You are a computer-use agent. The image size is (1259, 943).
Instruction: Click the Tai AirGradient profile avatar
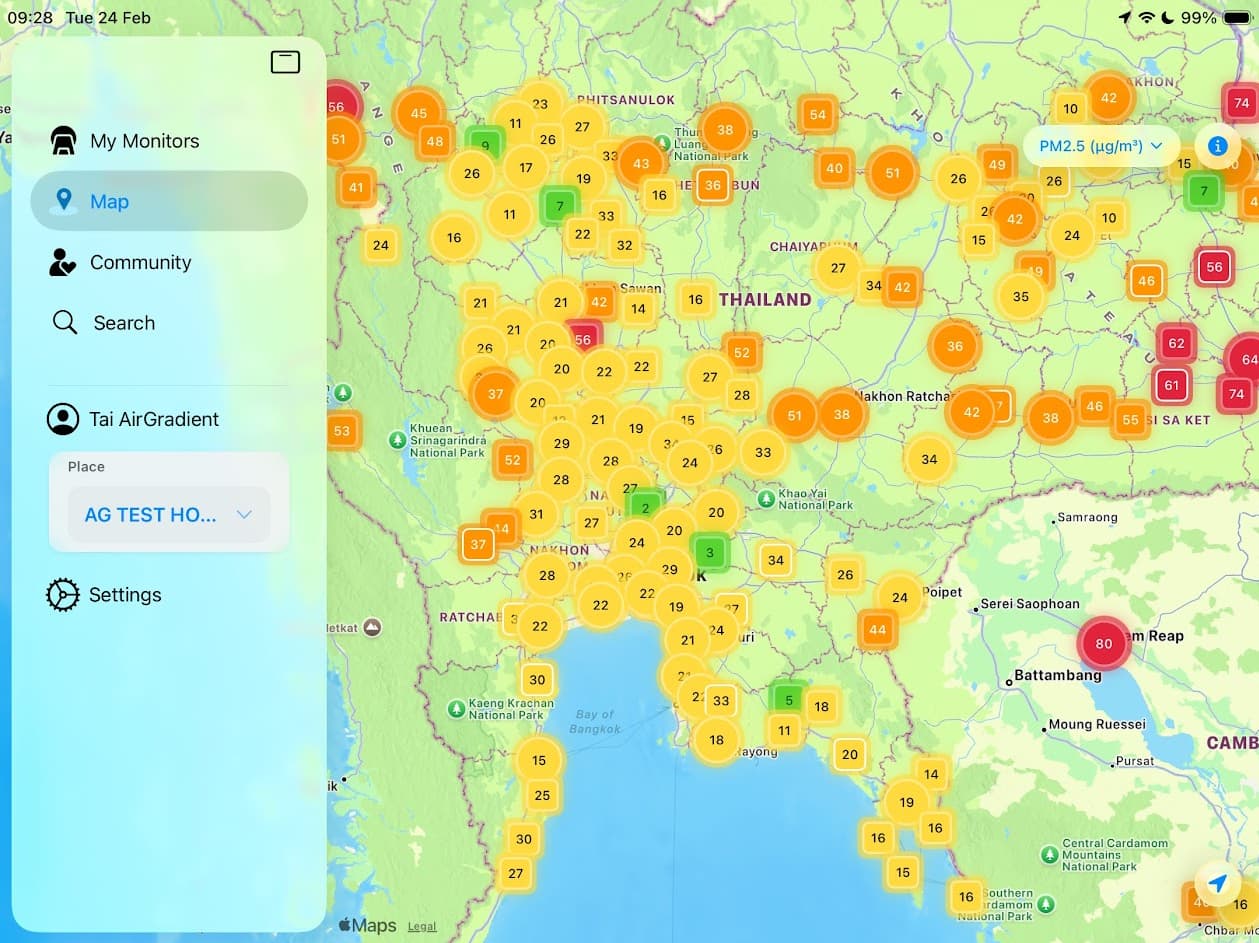click(63, 419)
